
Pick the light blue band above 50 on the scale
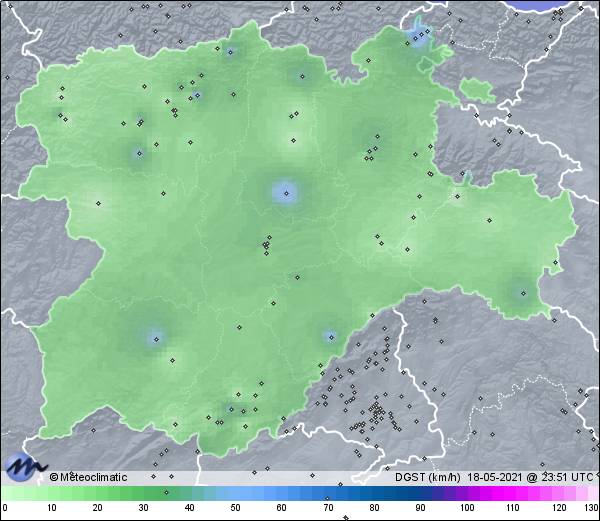coord(235,493)
